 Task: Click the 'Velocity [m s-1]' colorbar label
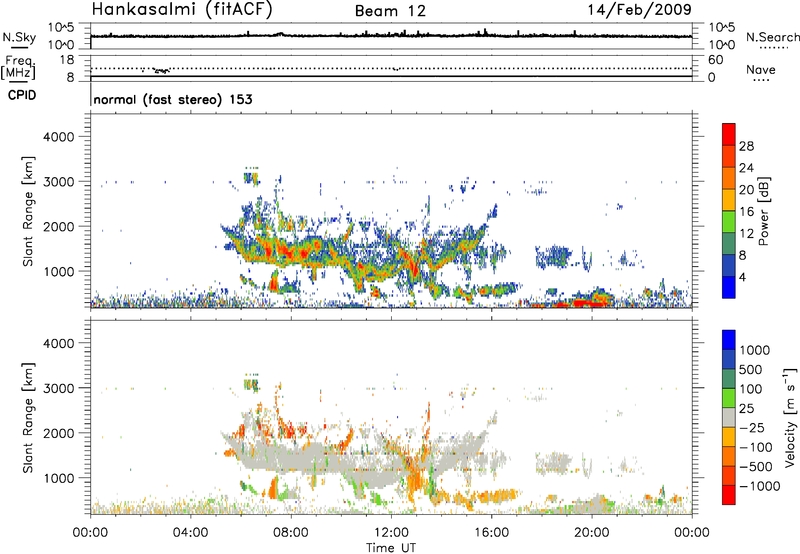click(790, 417)
